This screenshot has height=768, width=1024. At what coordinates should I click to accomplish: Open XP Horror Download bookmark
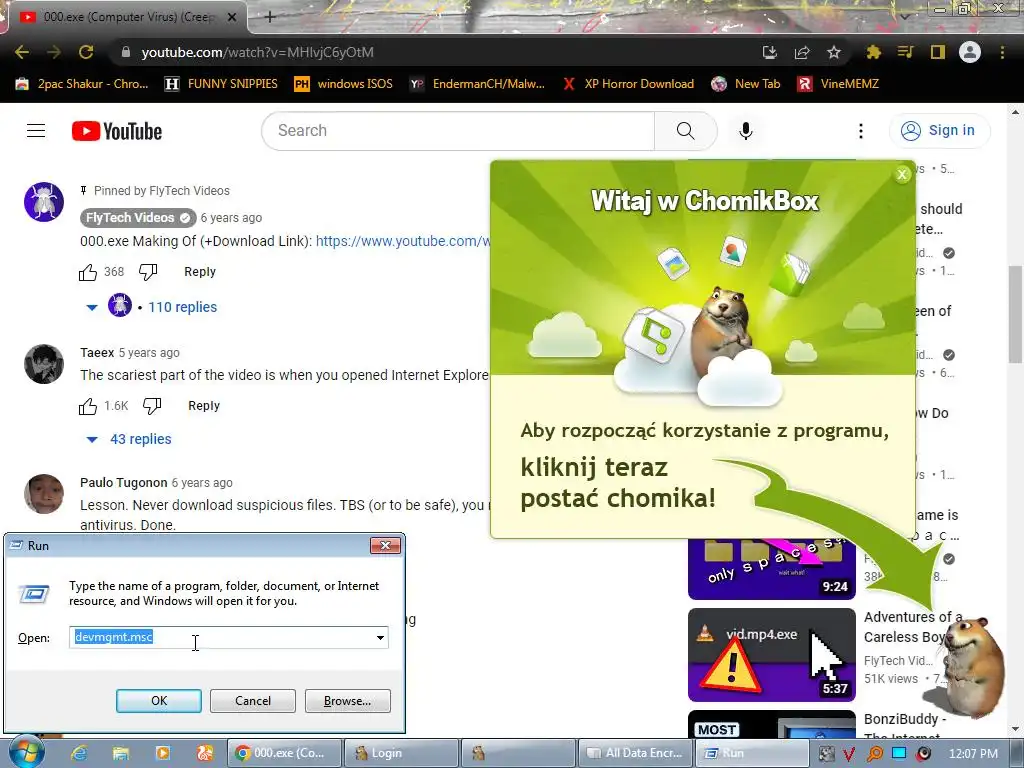tap(628, 84)
